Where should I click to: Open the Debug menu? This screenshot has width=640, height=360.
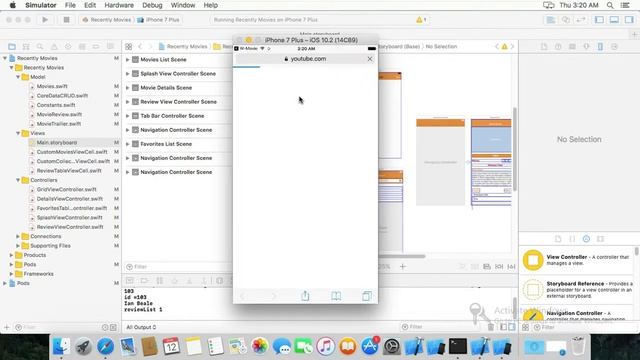pos(152,5)
